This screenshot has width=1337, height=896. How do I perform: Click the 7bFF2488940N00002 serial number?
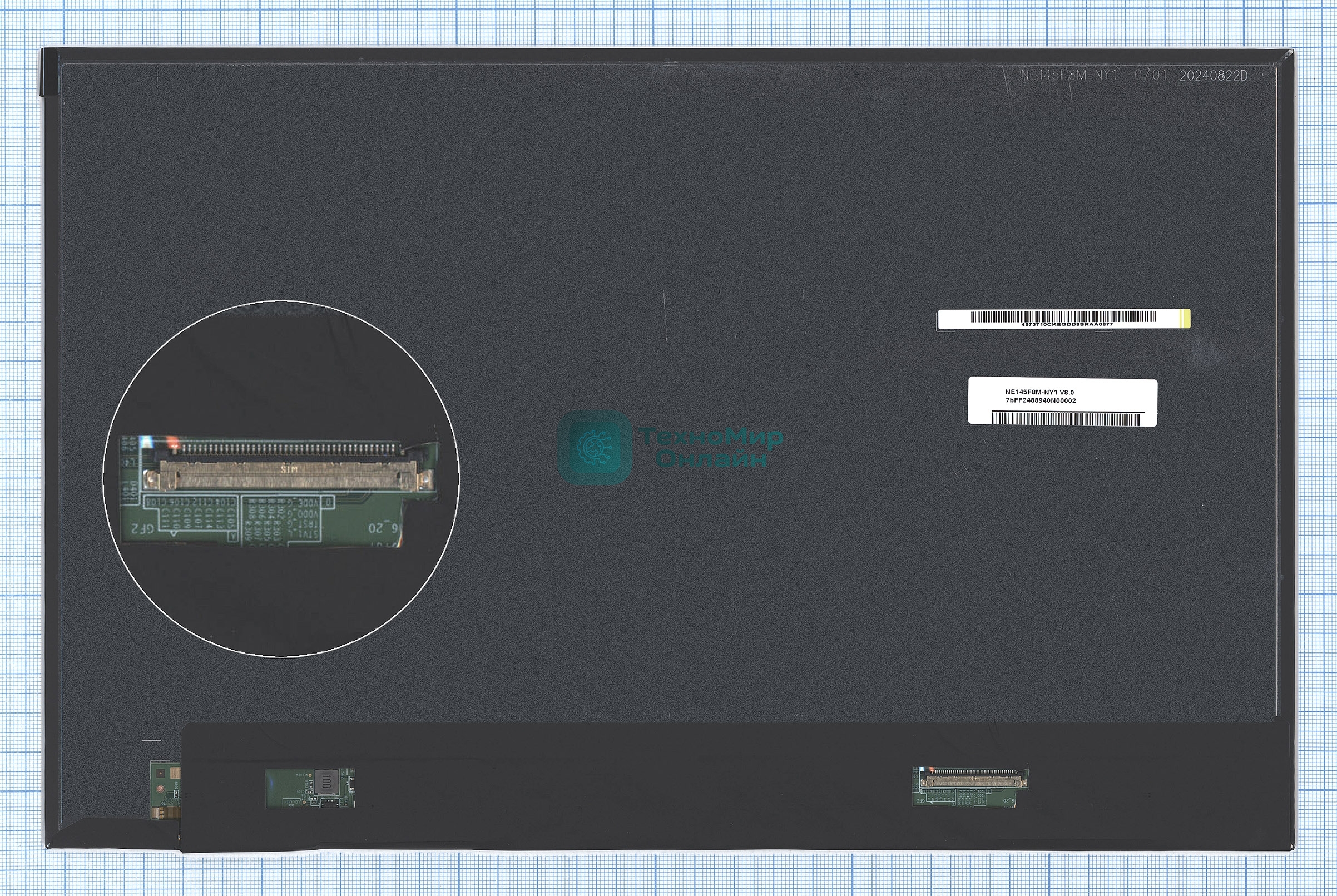(x=1041, y=400)
